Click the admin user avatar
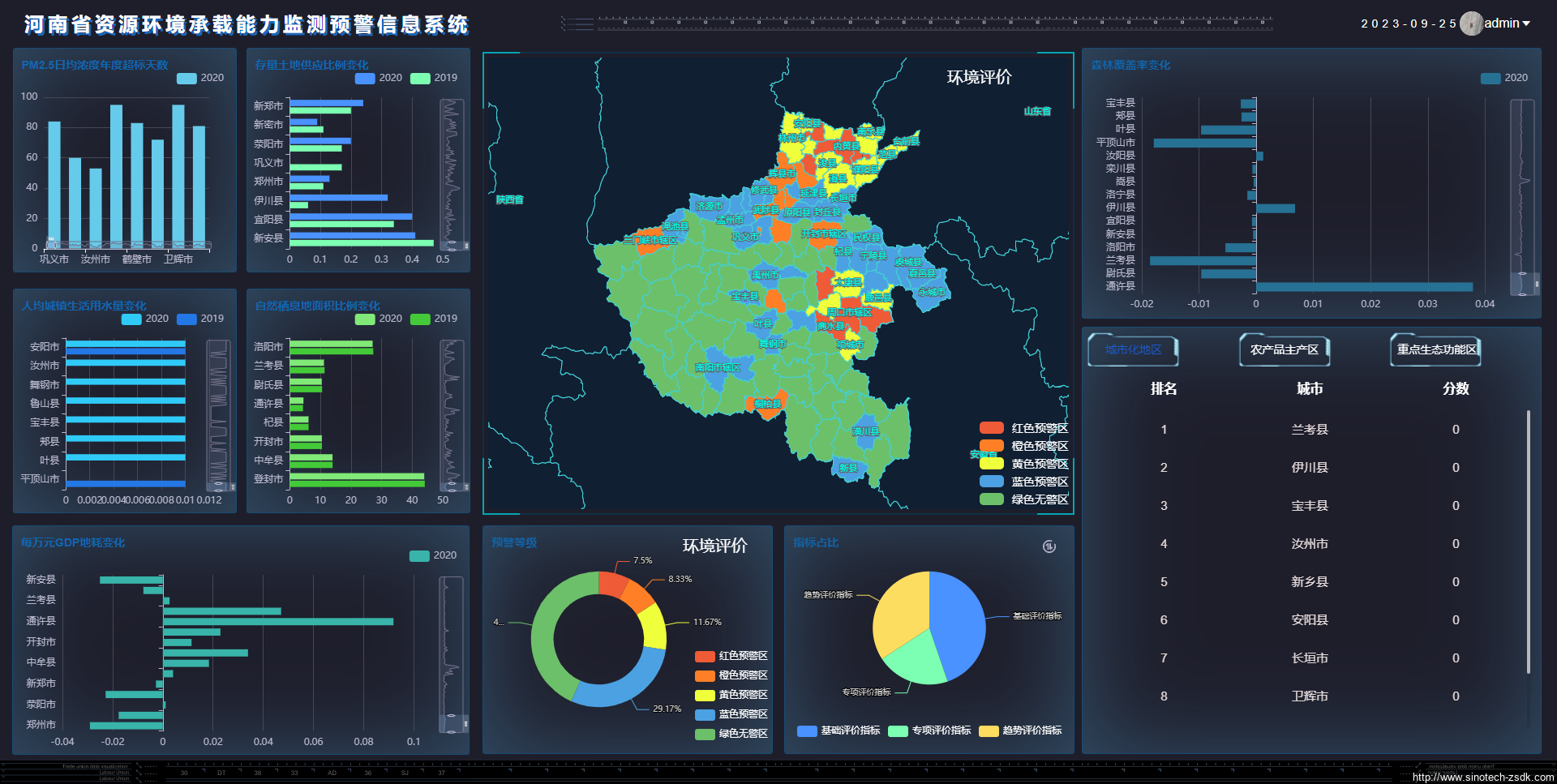Image resolution: width=1557 pixels, height=784 pixels. (1471, 24)
